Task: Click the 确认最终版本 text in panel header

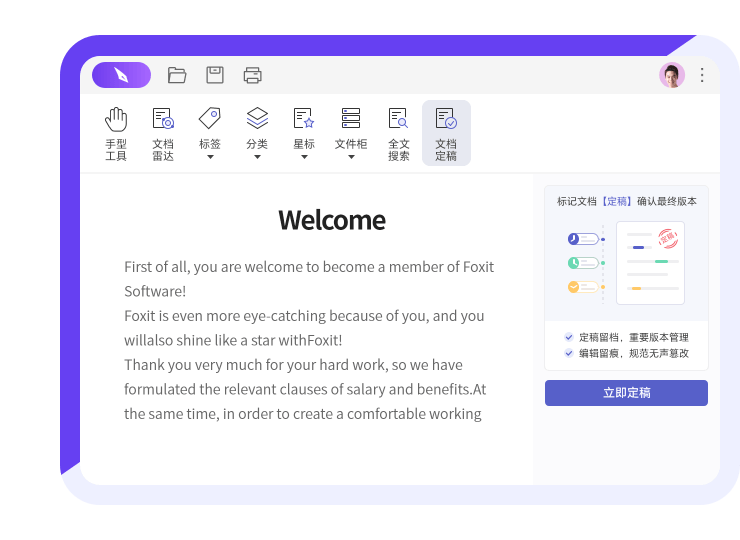Action: 666,202
